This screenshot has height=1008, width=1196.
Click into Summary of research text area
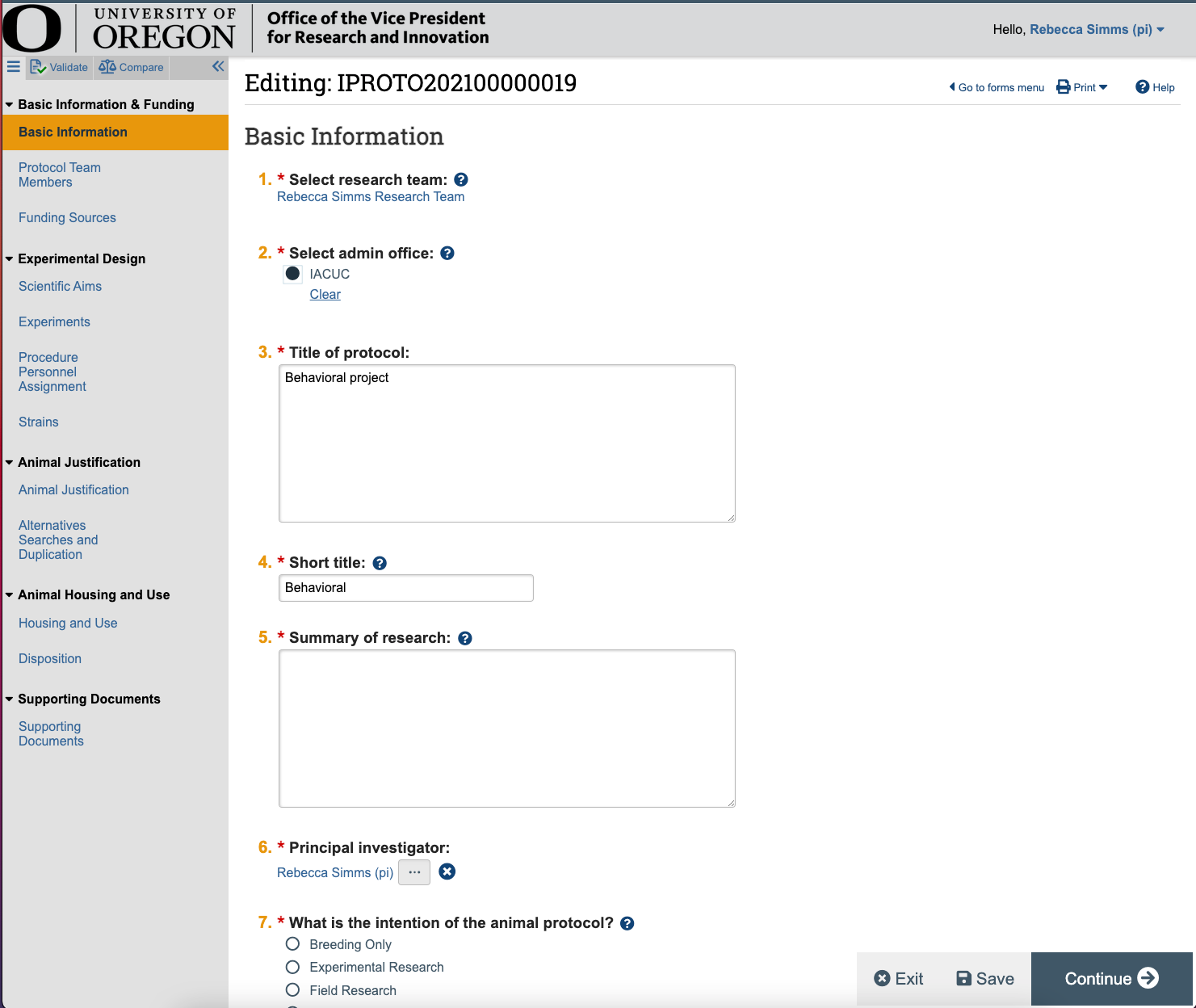point(507,729)
